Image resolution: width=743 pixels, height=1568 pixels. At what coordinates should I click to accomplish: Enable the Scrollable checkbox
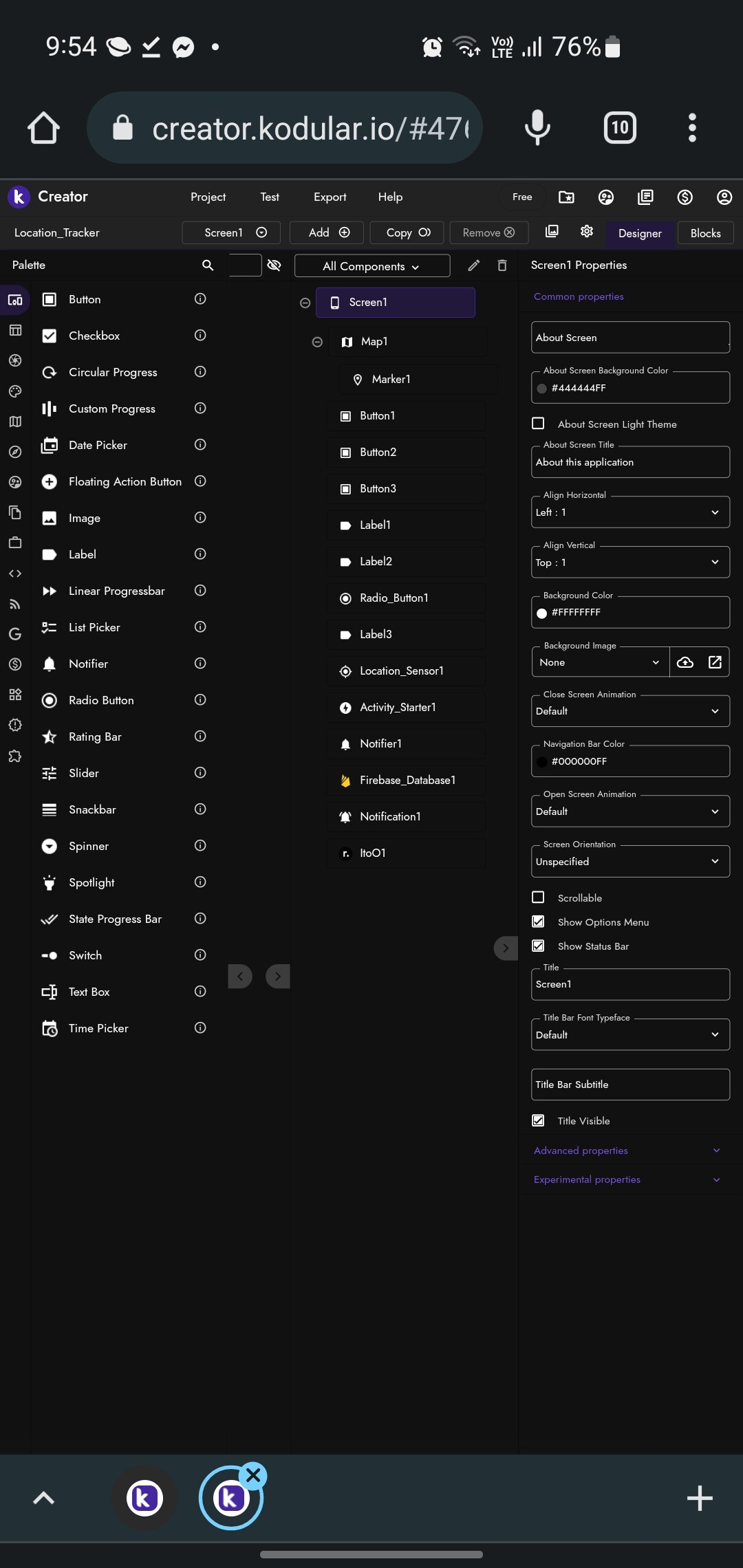tap(539, 897)
